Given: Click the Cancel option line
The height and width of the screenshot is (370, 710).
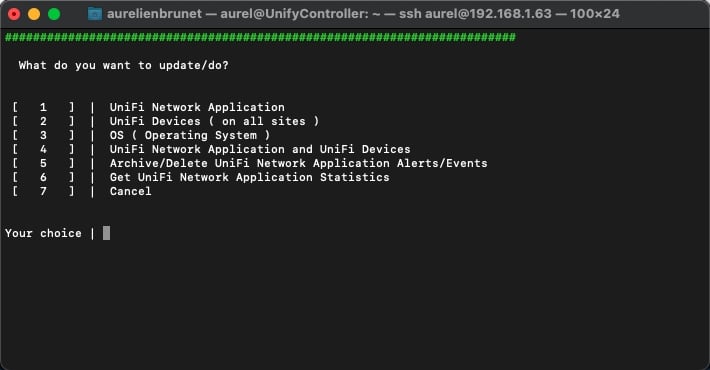Looking at the screenshot, I should [130, 192].
